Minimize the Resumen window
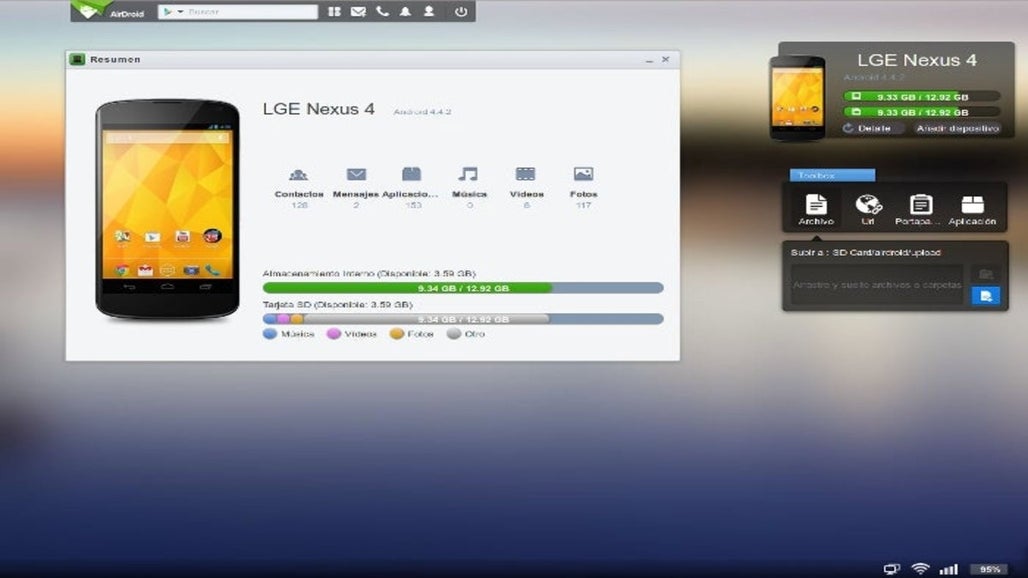1028x578 pixels. pos(649,60)
